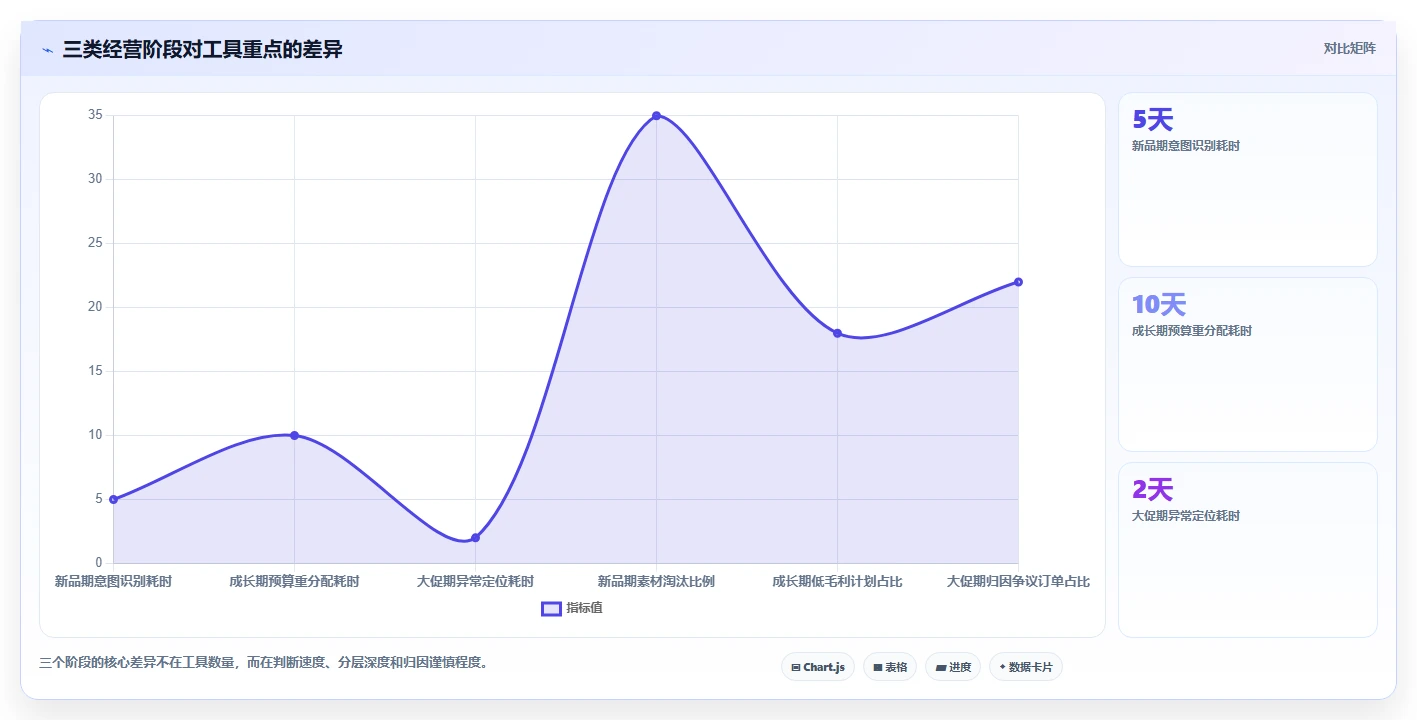Click card label 新品期意图识别耗时
Screen dimensions: 1417x720
click(x=1185, y=146)
